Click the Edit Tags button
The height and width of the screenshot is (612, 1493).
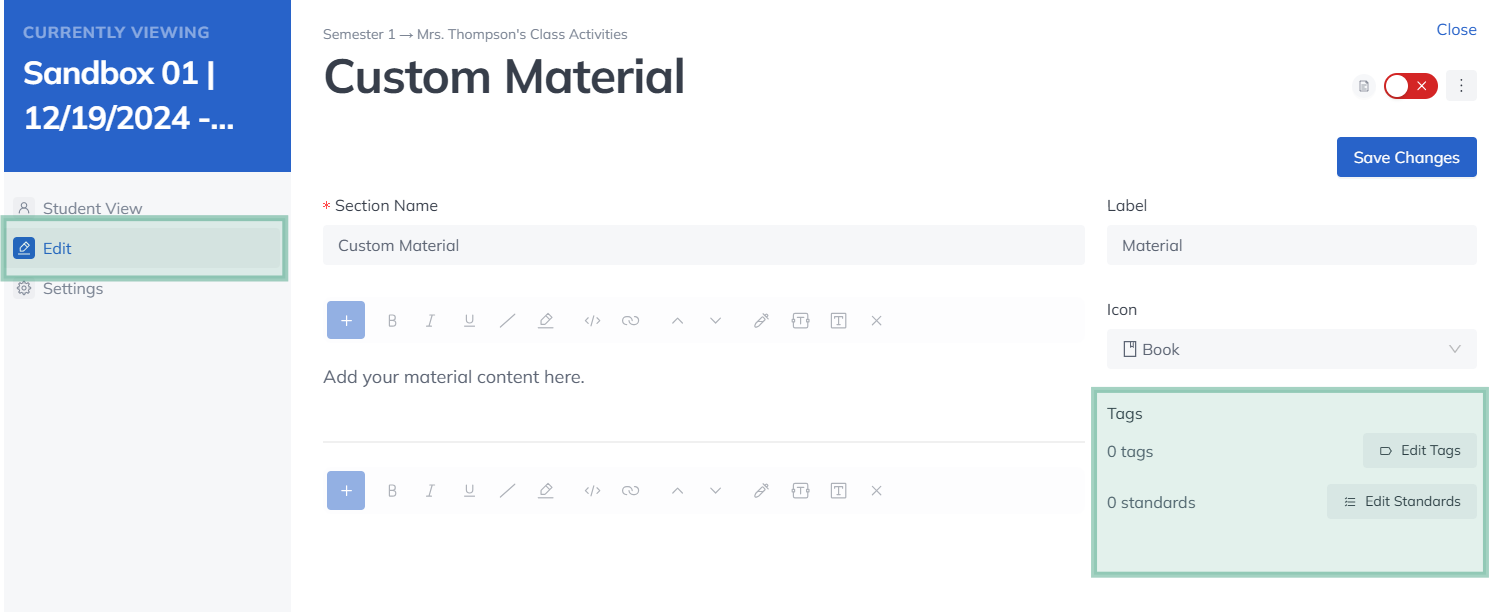(1419, 450)
